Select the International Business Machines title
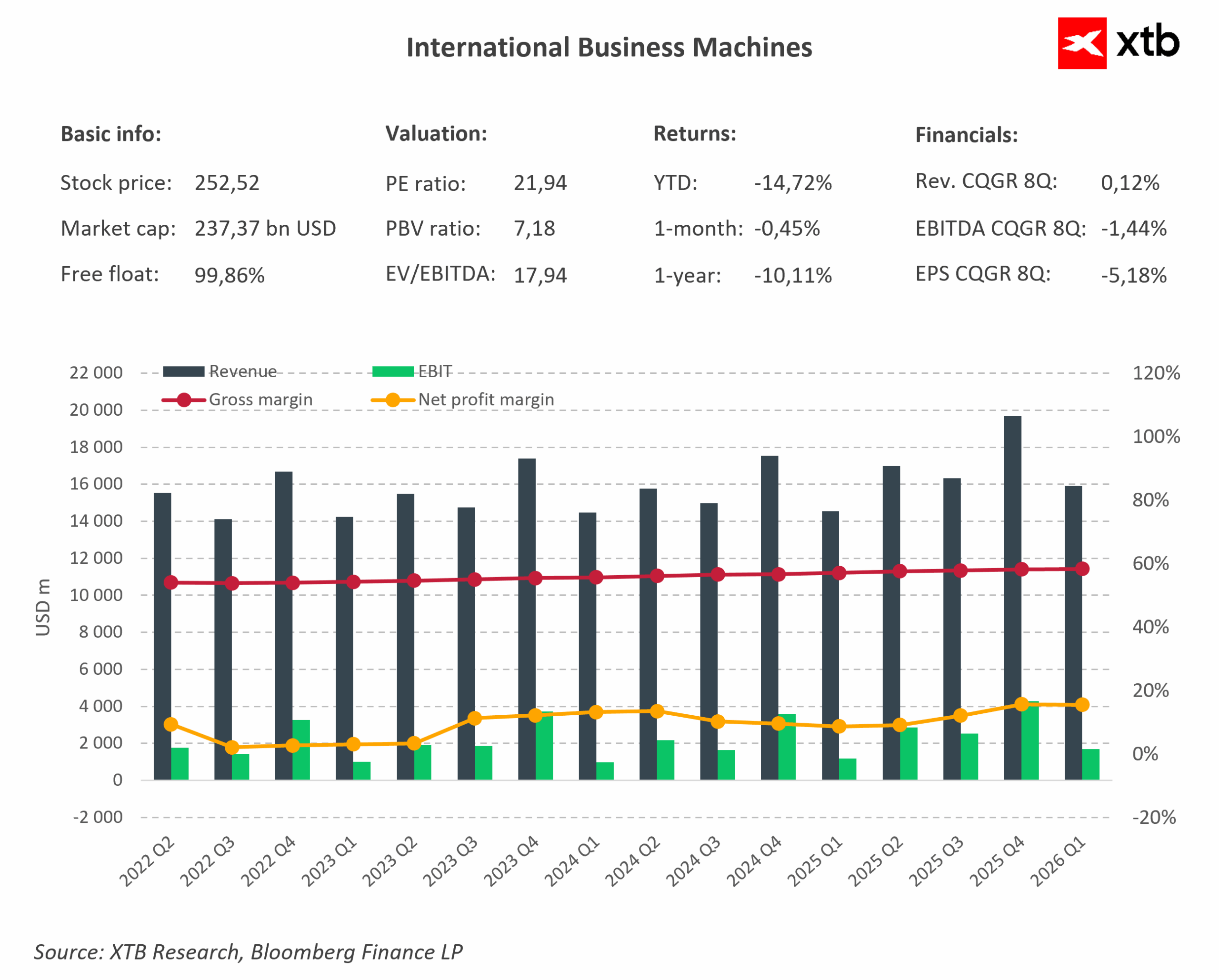The image size is (1219, 980). [x=609, y=48]
